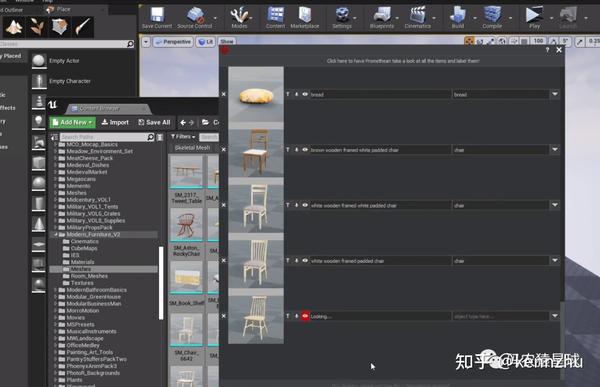
Task: Click download arrow on white wooden framed padded chair row
Action: (296, 261)
